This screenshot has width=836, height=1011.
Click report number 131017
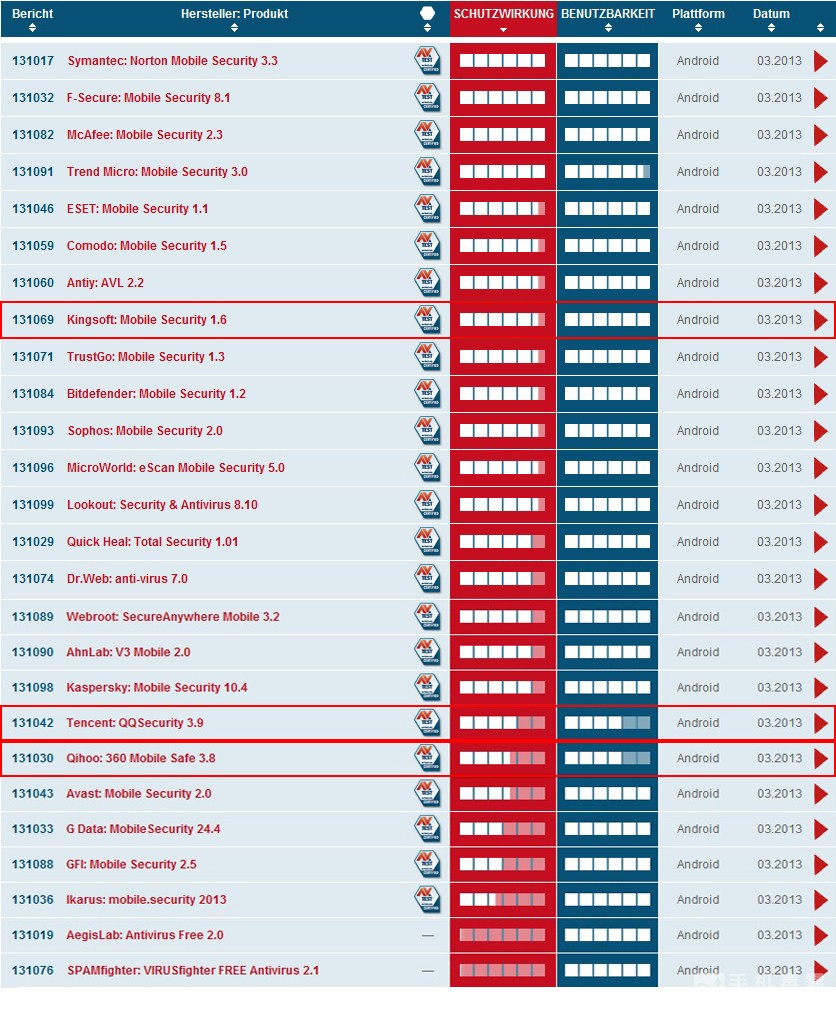coord(33,61)
